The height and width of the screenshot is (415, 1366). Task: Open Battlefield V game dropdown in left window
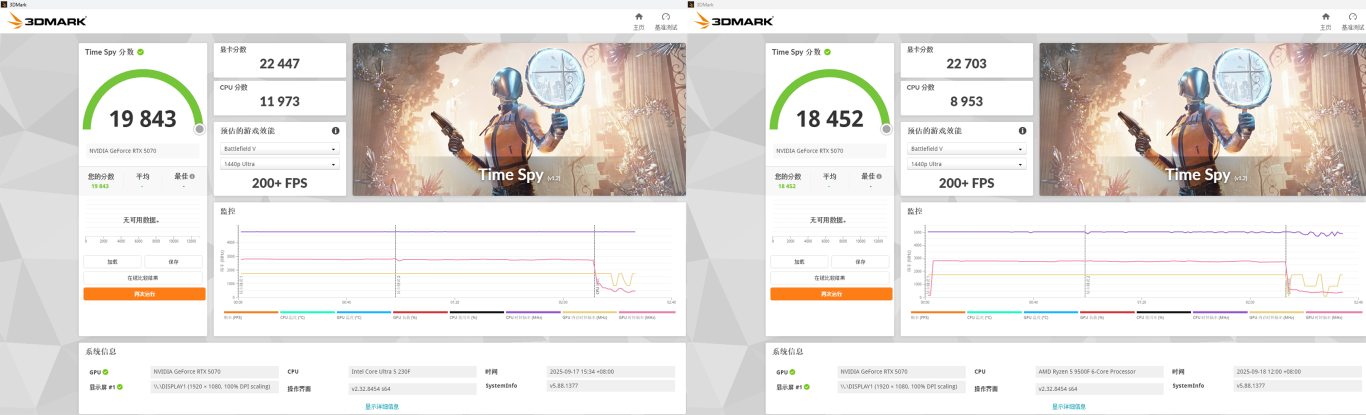pyautogui.click(x=280, y=148)
